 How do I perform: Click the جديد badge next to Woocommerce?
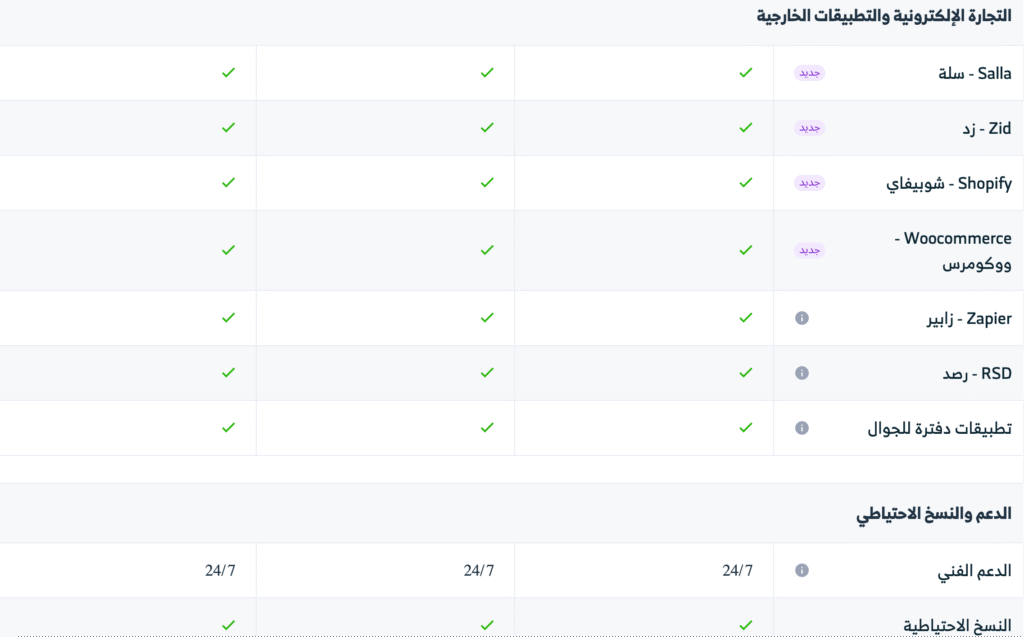click(x=809, y=250)
